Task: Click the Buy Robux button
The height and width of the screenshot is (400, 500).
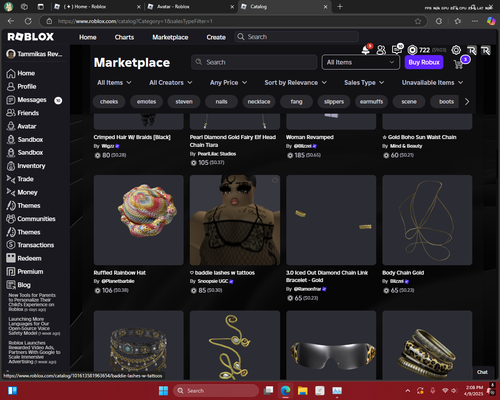Action: click(424, 62)
